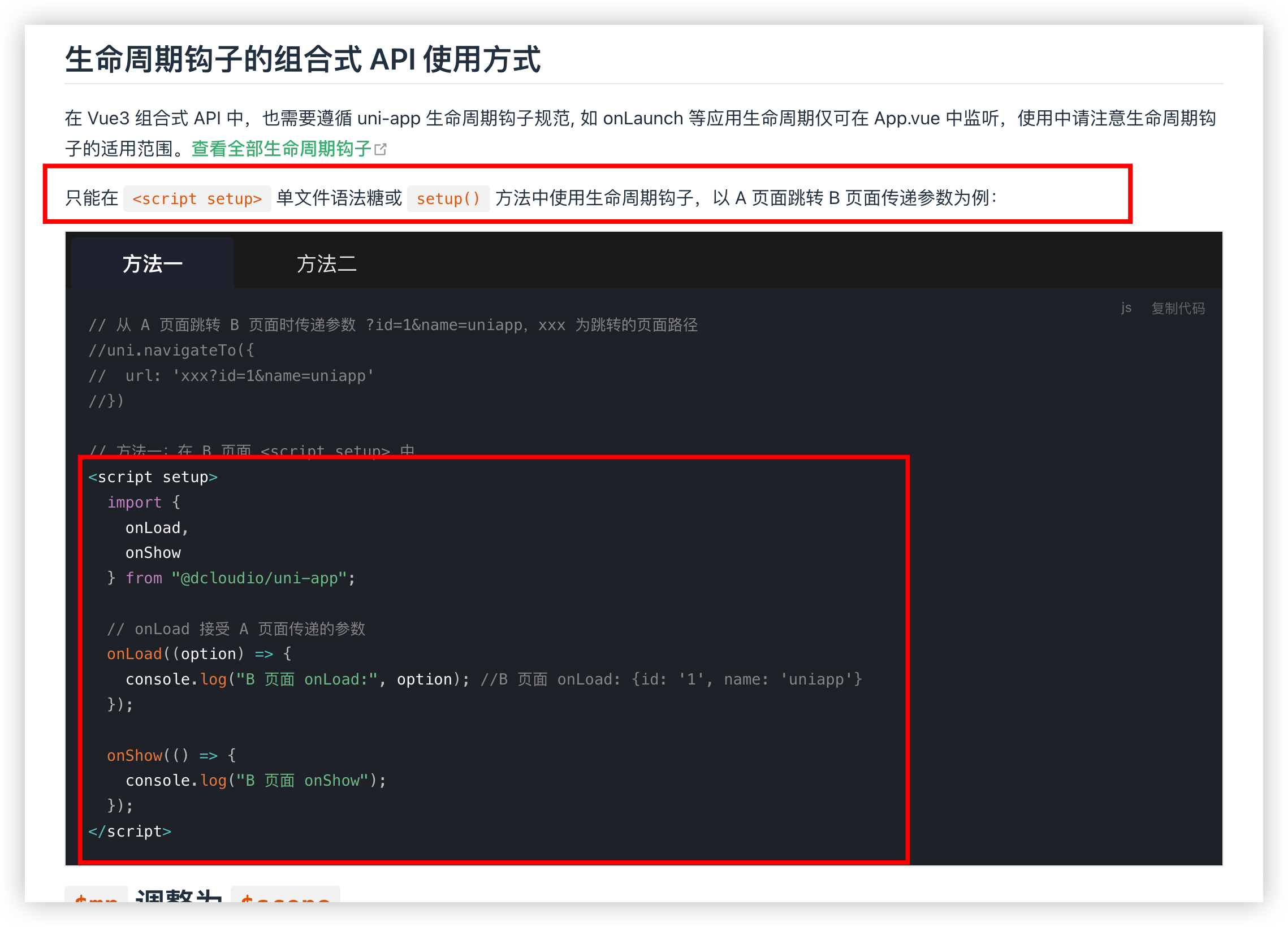Click the comment // onLoad 接受 A 页面传递的参数
Viewport: 1288px width, 927px height.
pyautogui.click(x=236, y=629)
